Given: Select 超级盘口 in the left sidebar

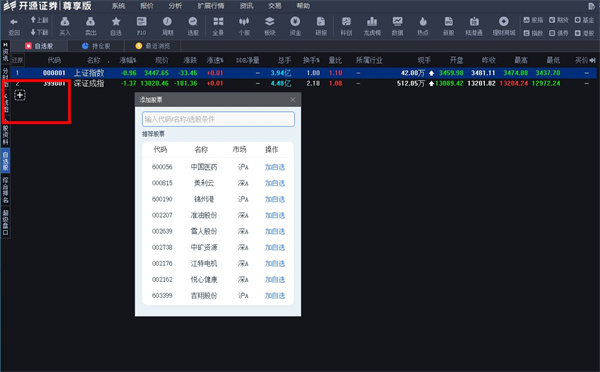Looking at the screenshot, I should pyautogui.click(x=5, y=222).
